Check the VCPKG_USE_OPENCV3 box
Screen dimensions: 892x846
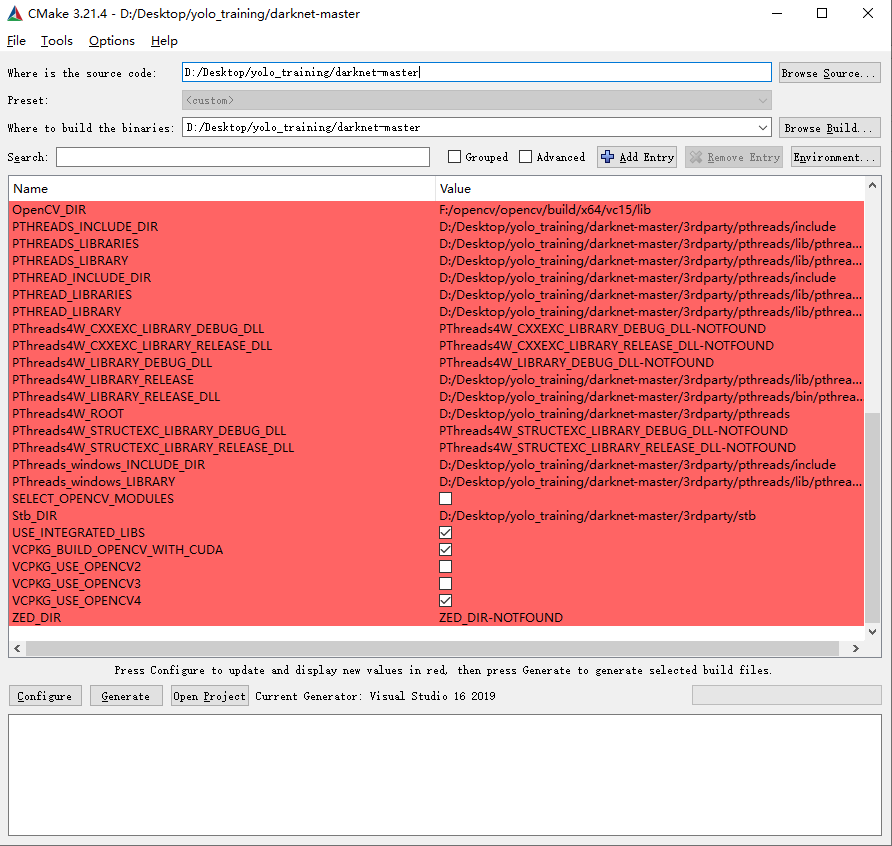tap(445, 584)
